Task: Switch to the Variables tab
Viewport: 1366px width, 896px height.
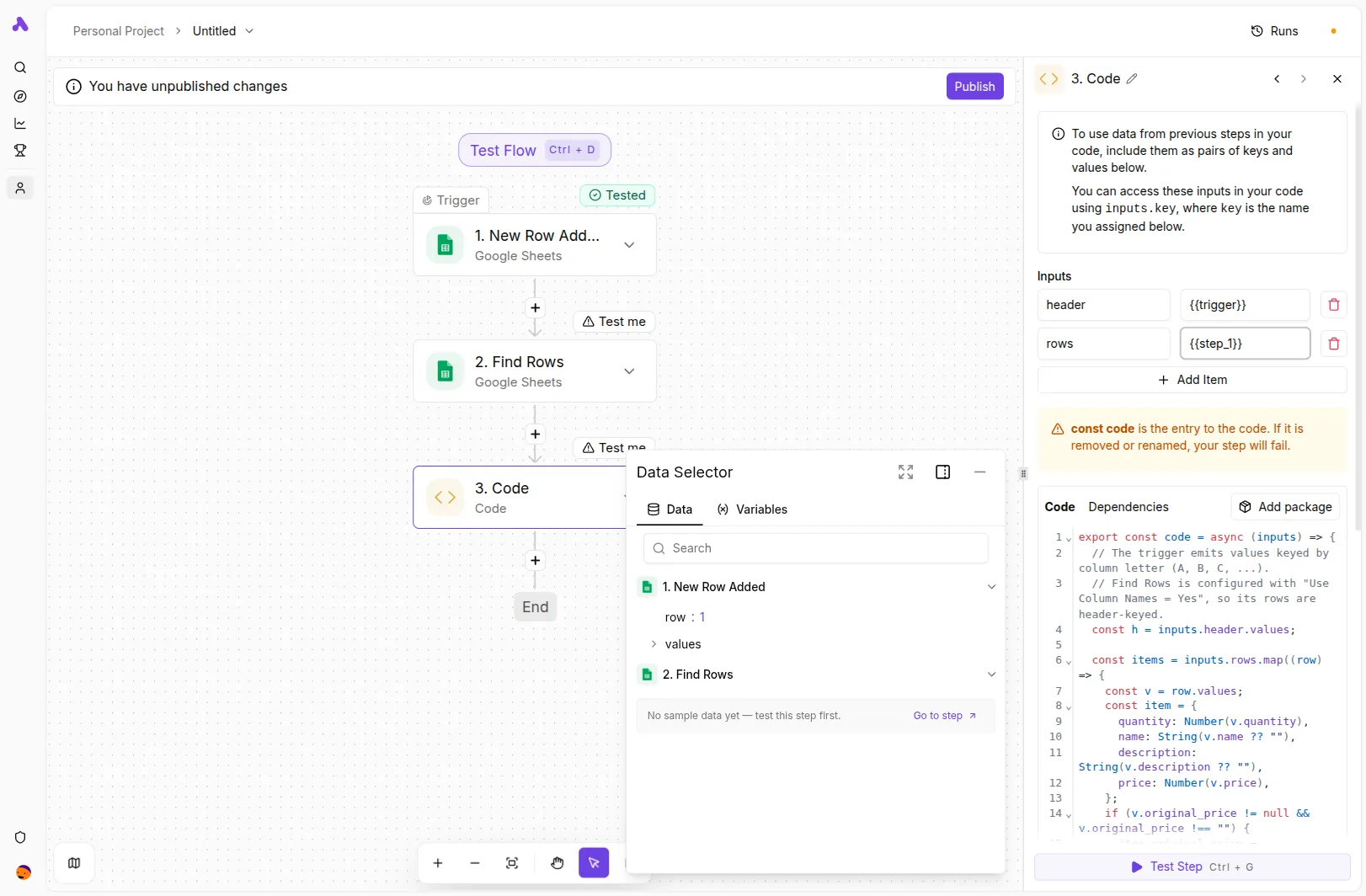Action: tap(752, 509)
